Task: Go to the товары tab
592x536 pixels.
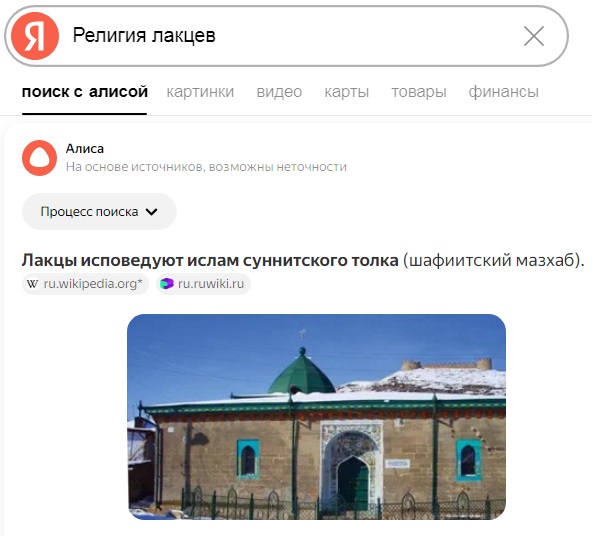Action: tap(419, 92)
